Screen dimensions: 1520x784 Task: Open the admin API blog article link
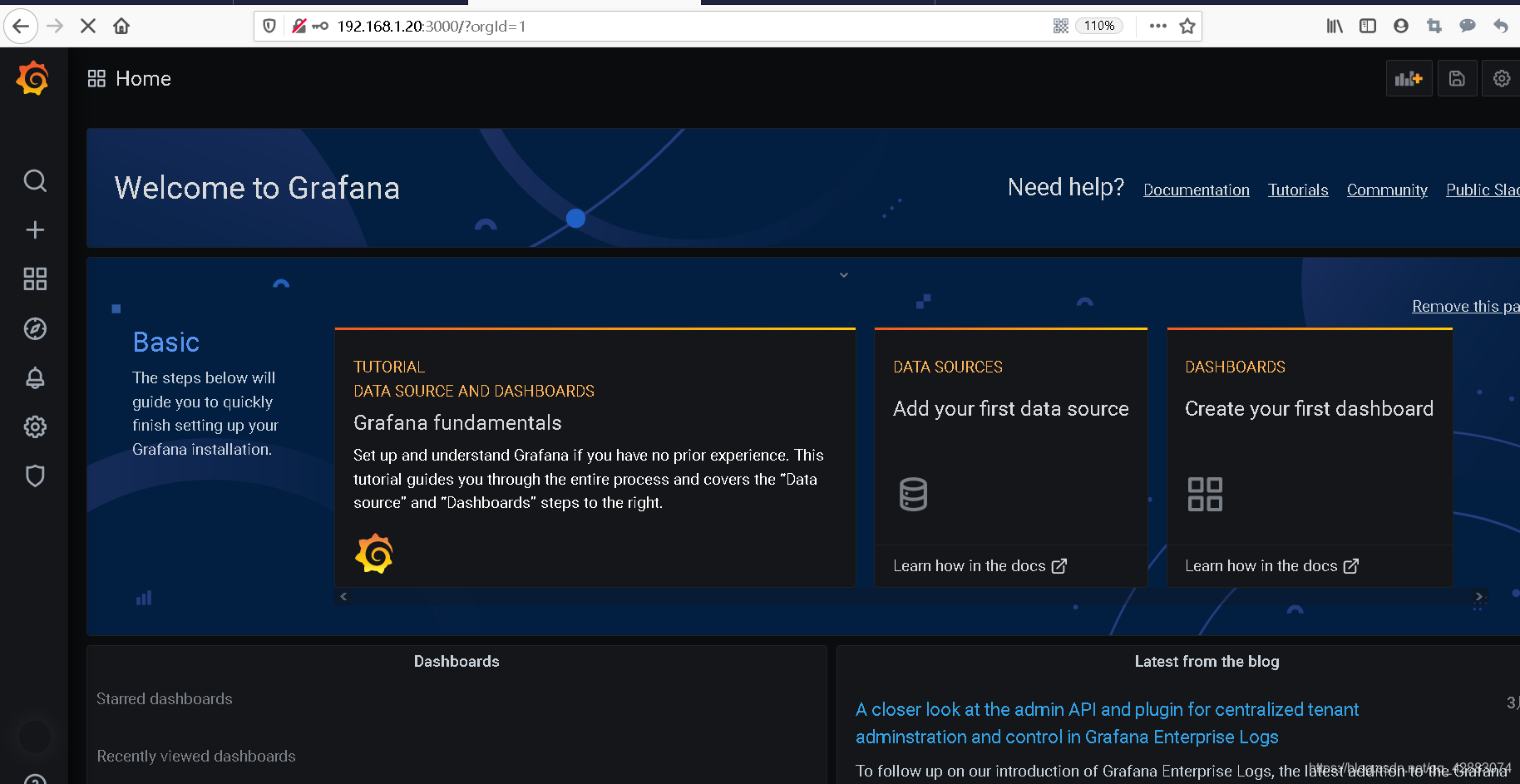click(1107, 722)
